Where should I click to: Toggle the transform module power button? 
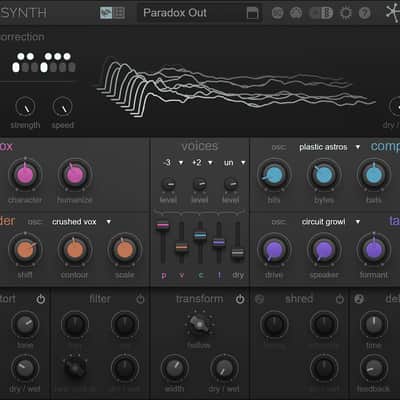(240, 299)
